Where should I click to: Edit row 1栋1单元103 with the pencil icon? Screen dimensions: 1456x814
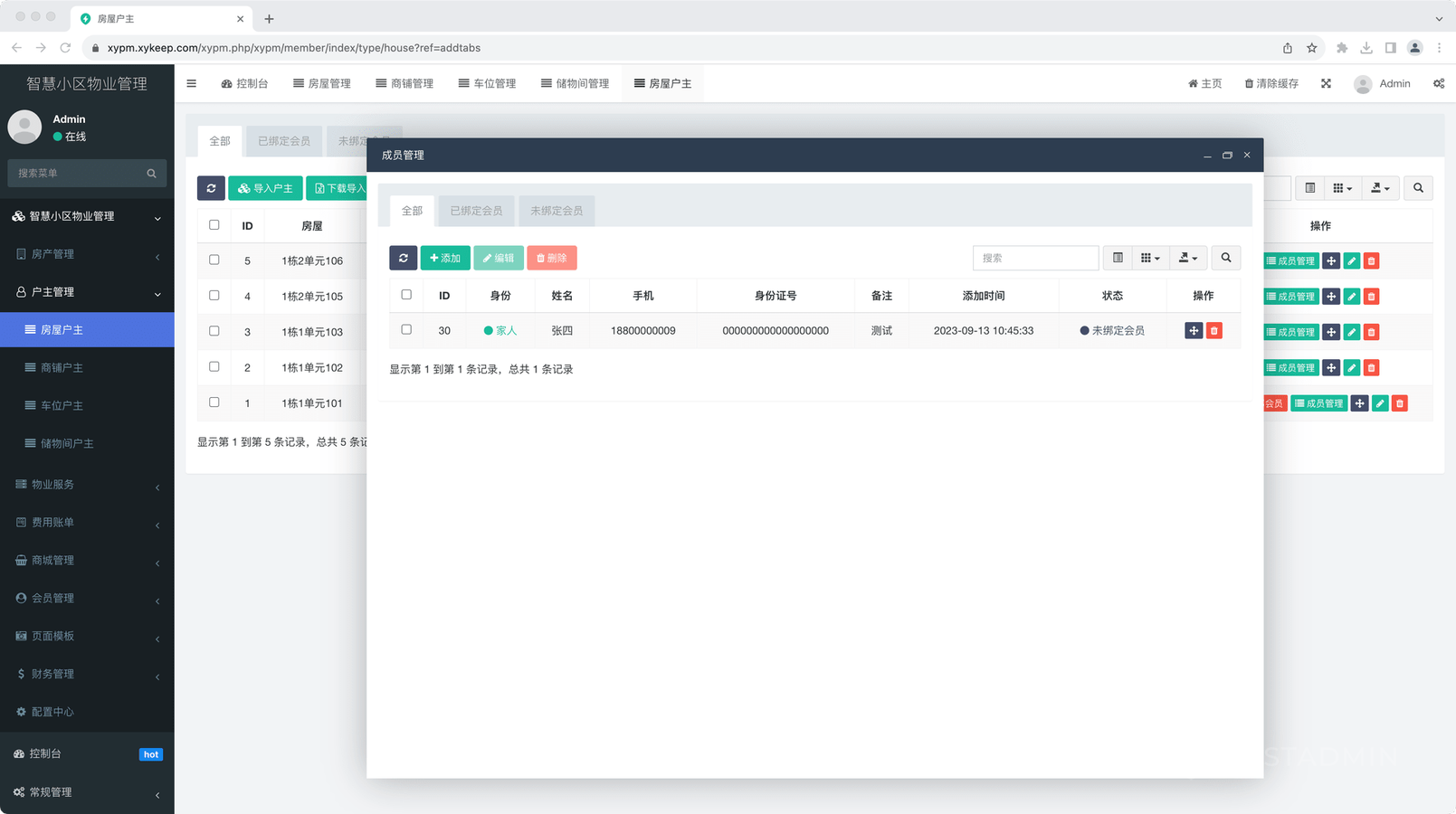pos(1352,332)
